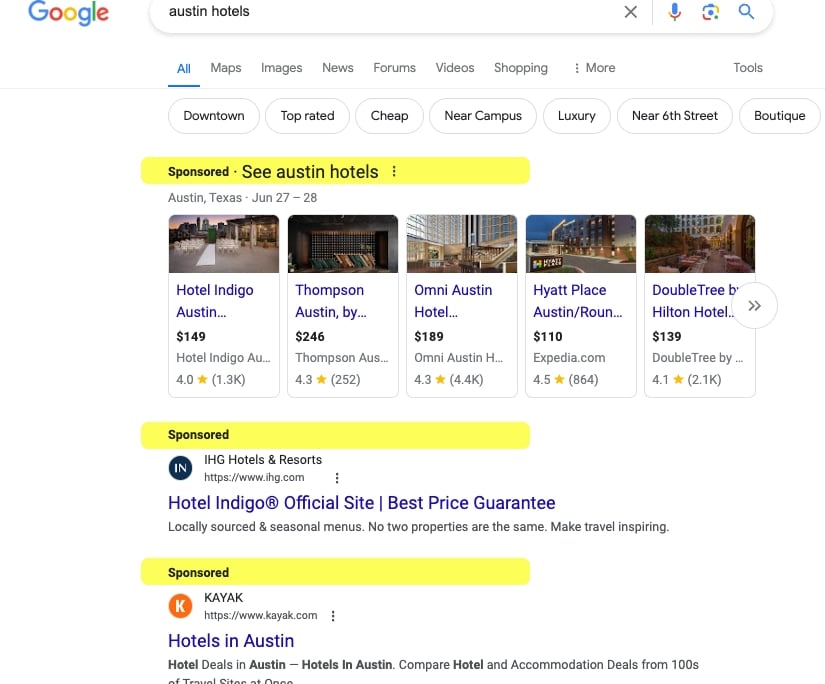
Task: Switch to the Images tab
Action: coord(281,68)
